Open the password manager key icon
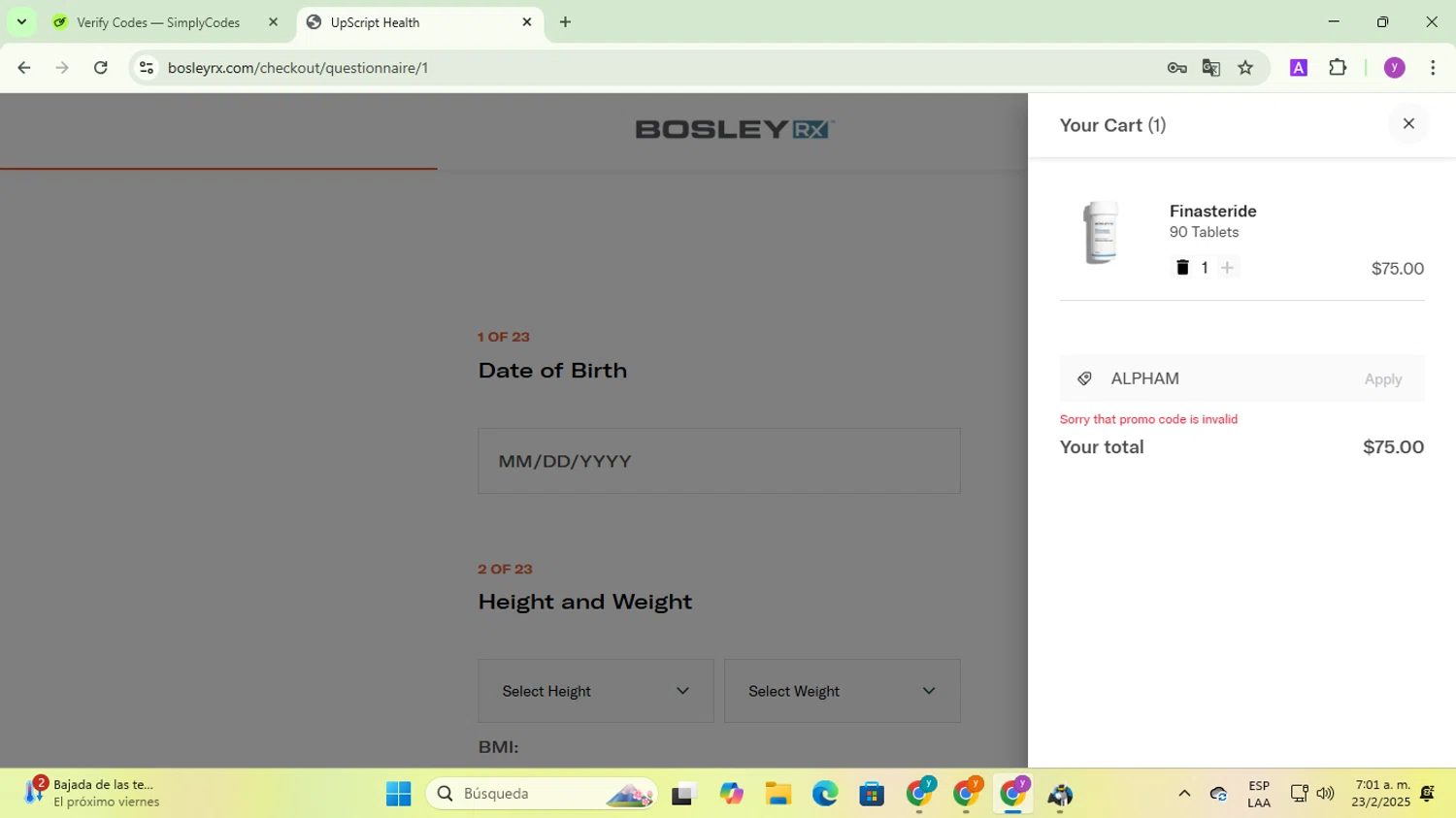The image size is (1456, 818). pos(1176,68)
